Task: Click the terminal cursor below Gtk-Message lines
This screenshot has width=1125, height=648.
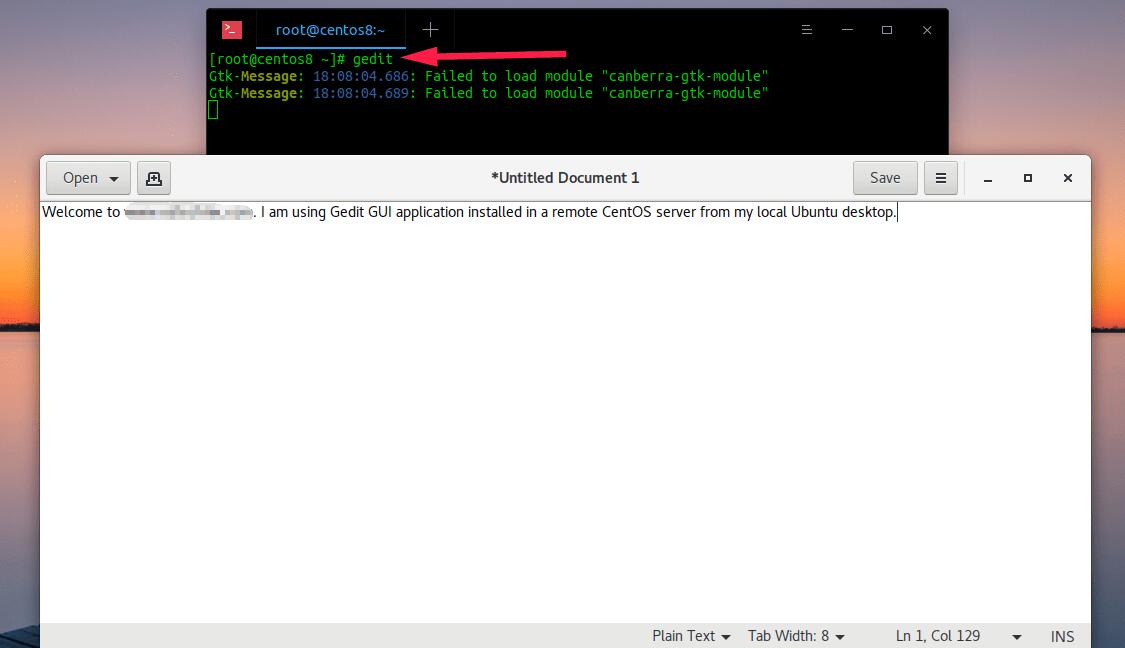Action: (213, 110)
